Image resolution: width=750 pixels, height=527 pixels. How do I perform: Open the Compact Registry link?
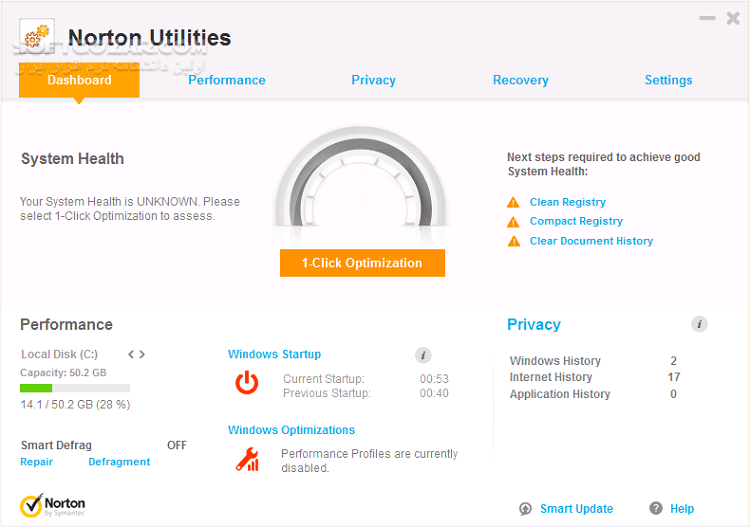point(576,221)
